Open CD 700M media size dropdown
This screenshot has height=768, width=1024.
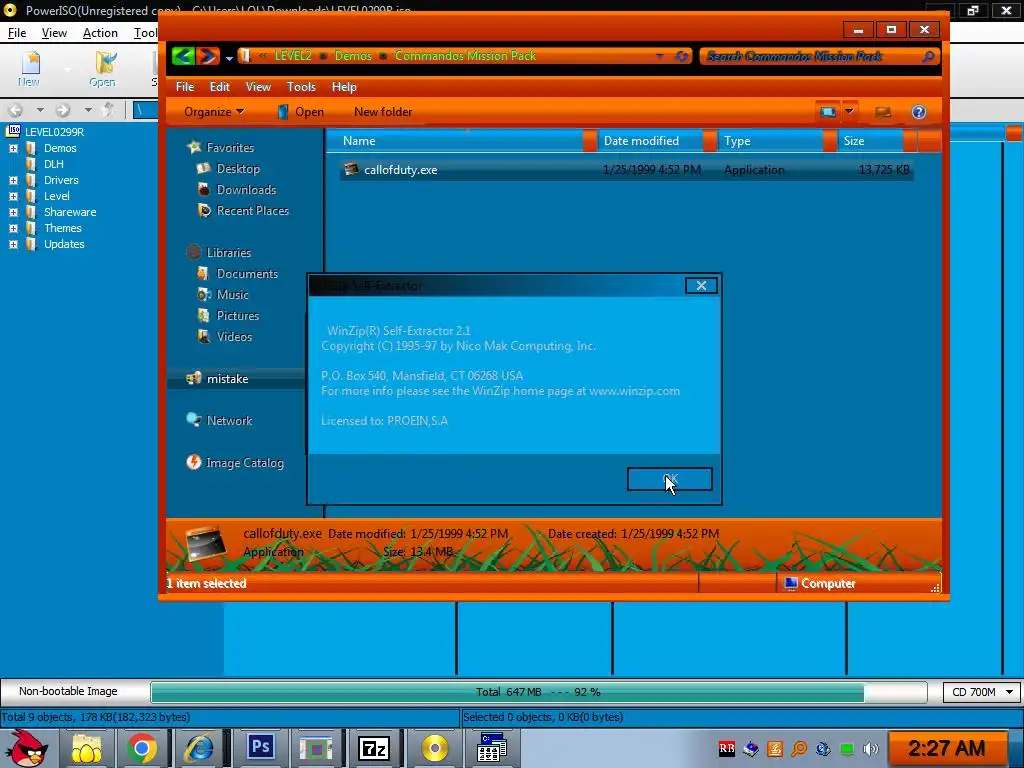pyautogui.click(x=981, y=692)
